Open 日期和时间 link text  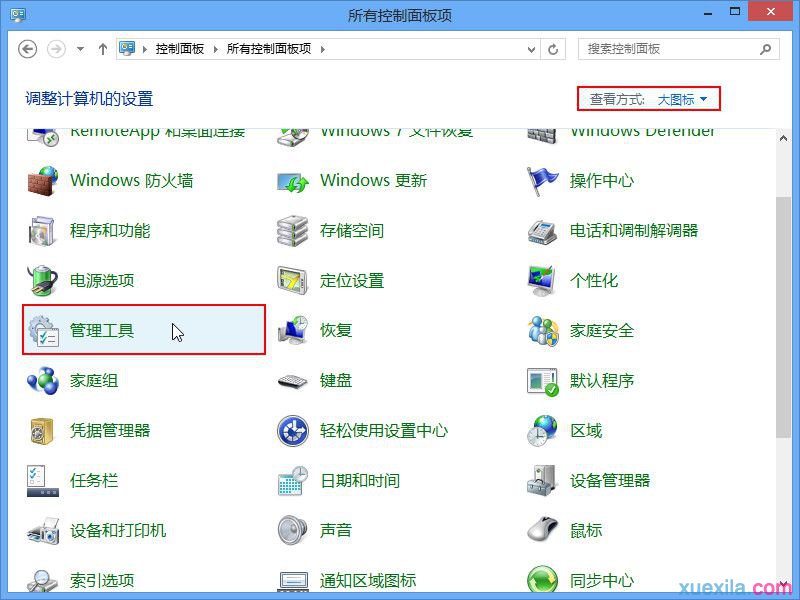(x=360, y=481)
